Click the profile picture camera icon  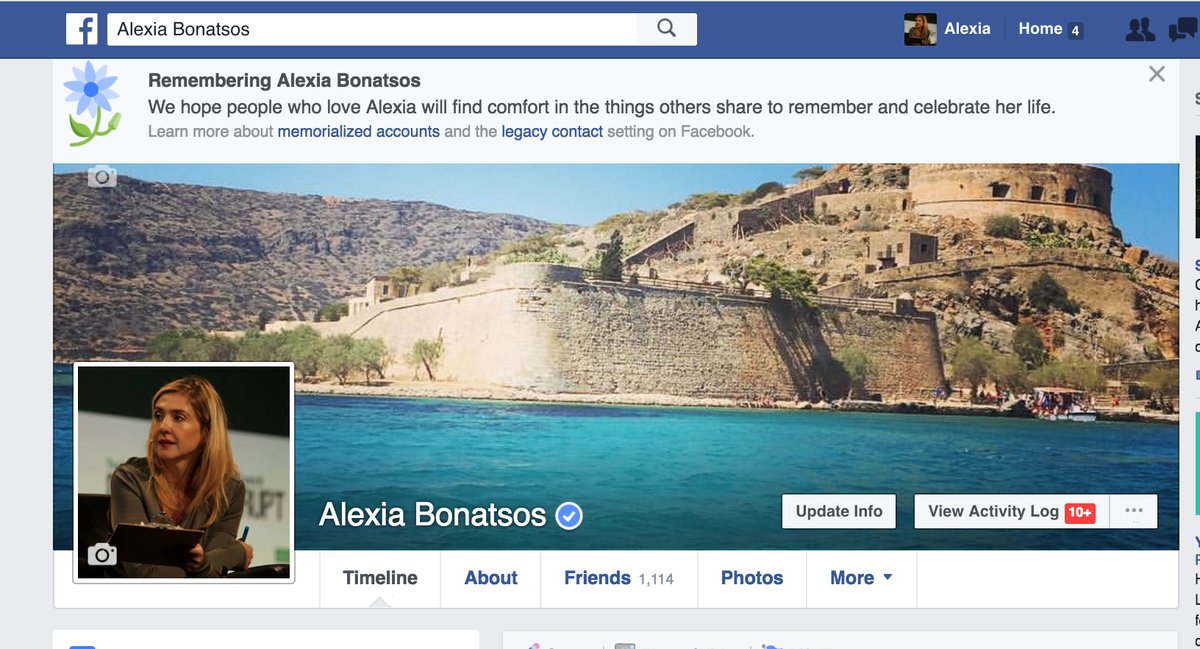[x=102, y=554]
